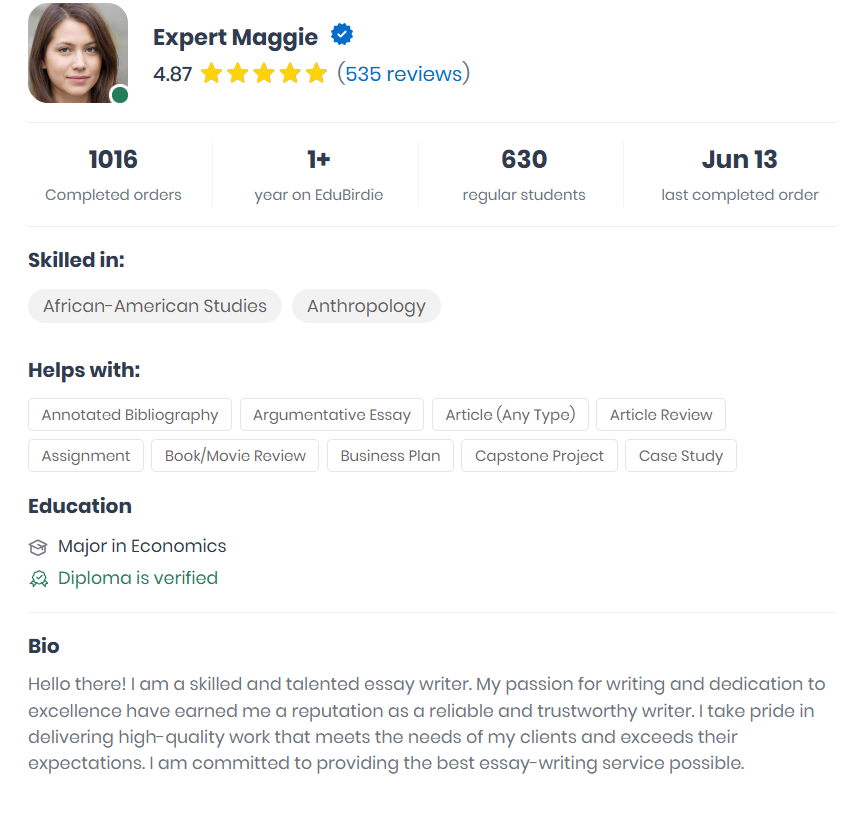Click the fifth yellow rating star
This screenshot has height=822, width=861.
click(x=316, y=74)
